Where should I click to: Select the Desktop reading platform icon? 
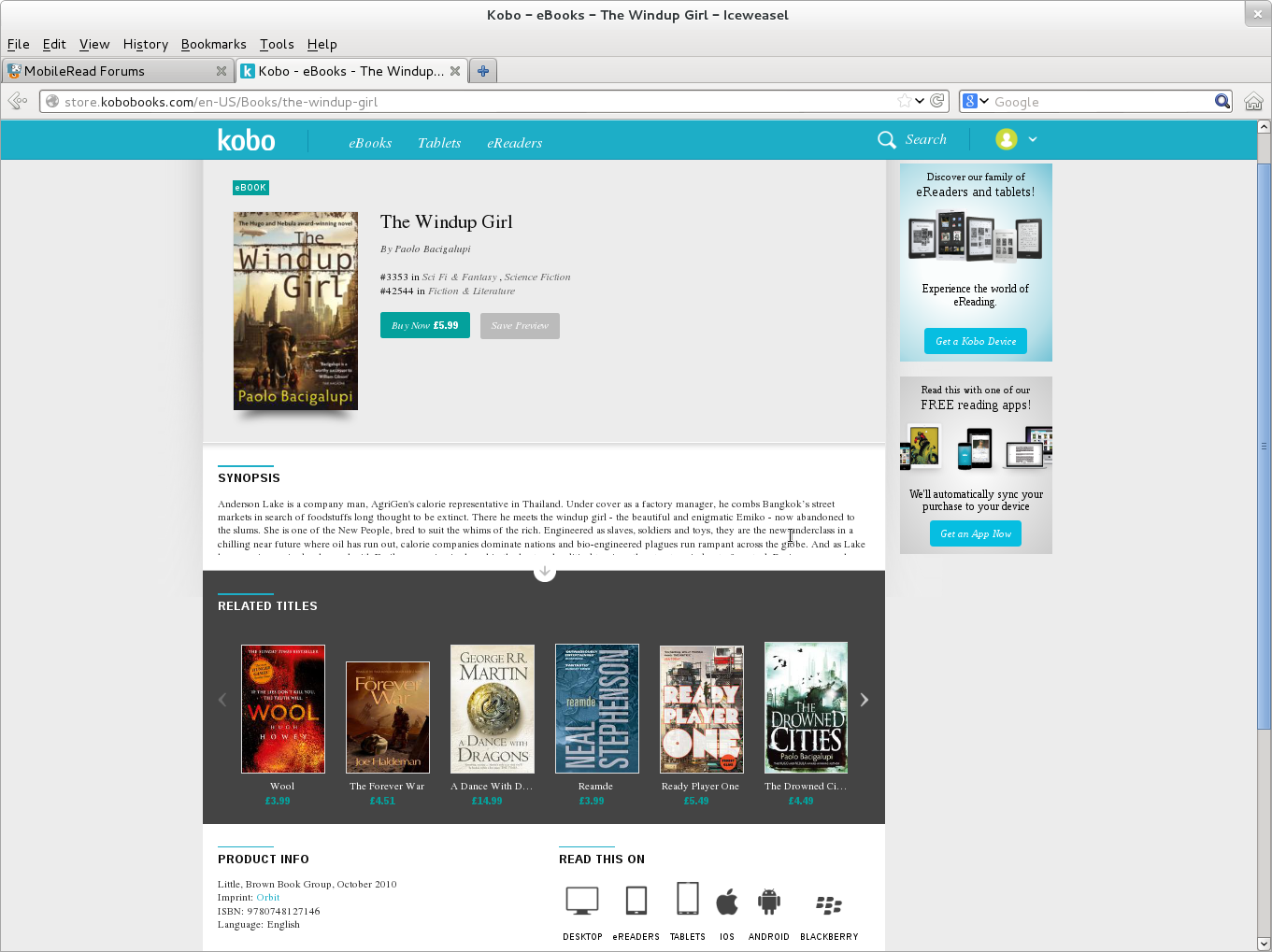[582, 901]
